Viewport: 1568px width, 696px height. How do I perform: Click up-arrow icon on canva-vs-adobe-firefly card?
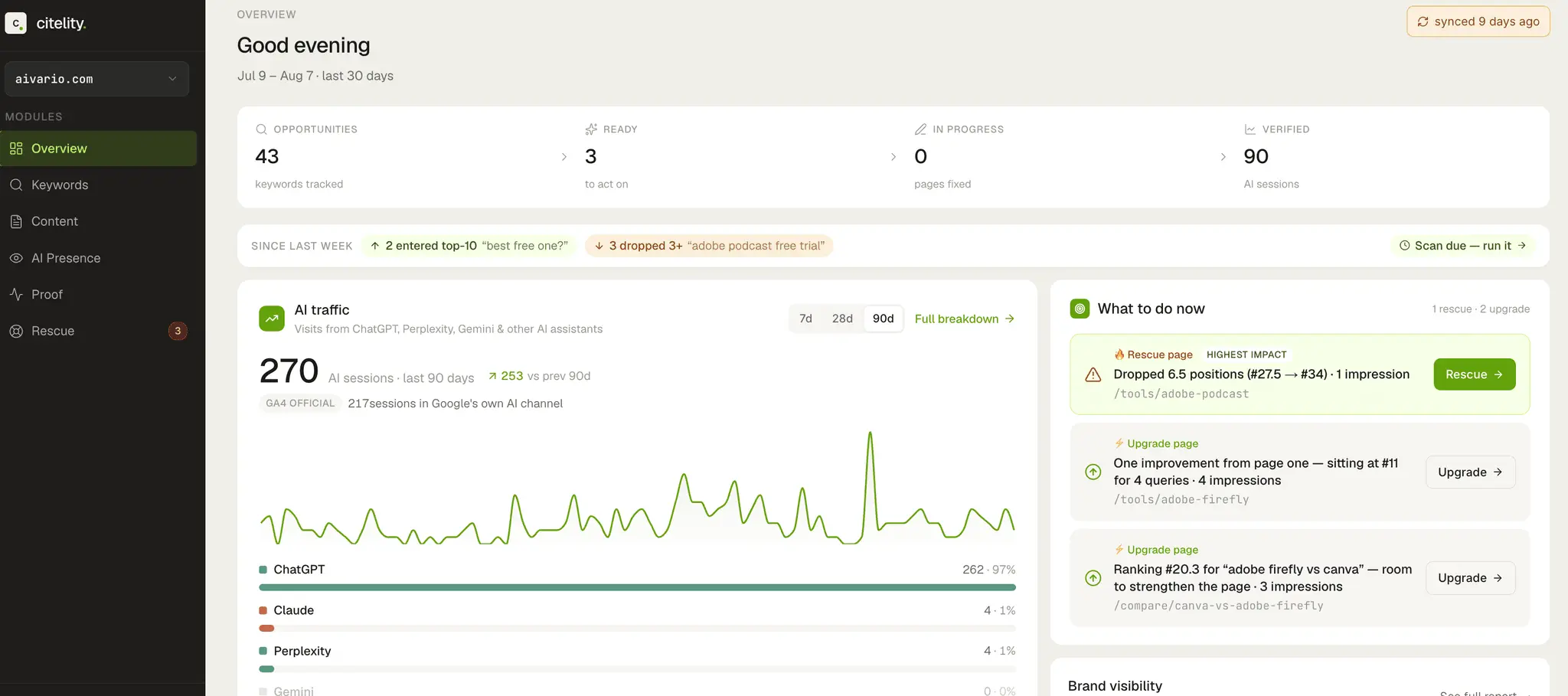coord(1093,578)
